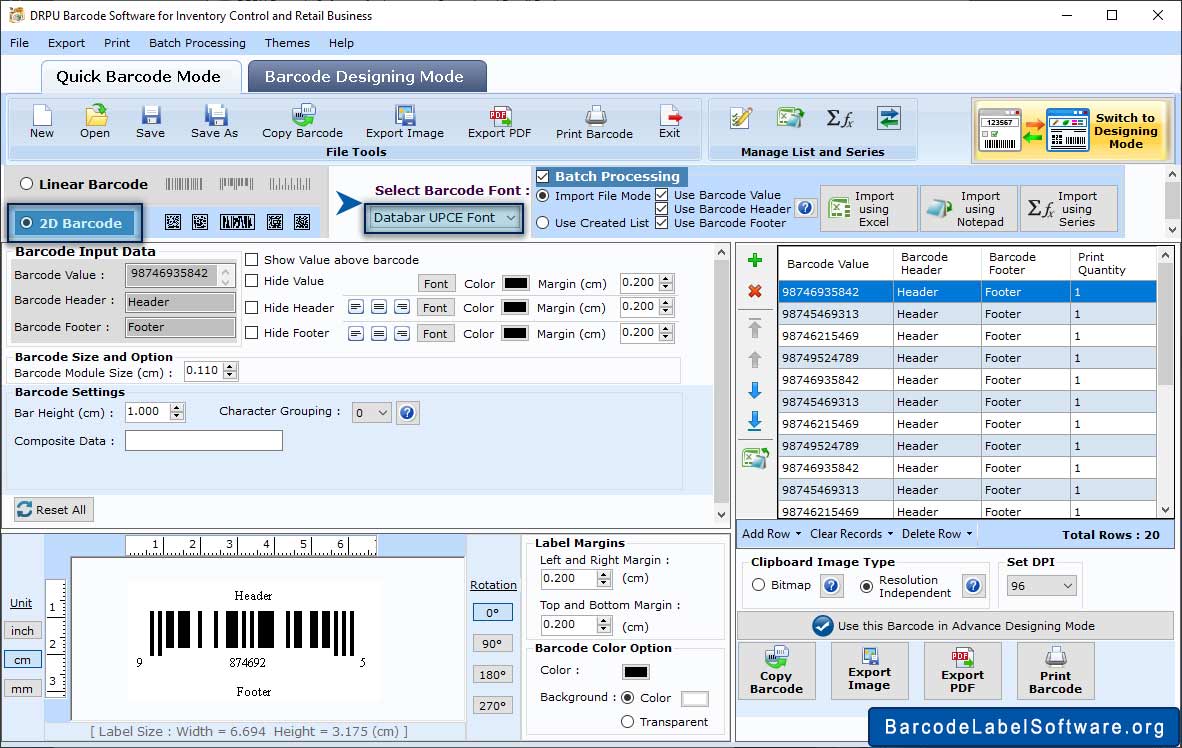1182x748 pixels.
Task: Open help next to Use Barcode Header
Action: point(805,208)
